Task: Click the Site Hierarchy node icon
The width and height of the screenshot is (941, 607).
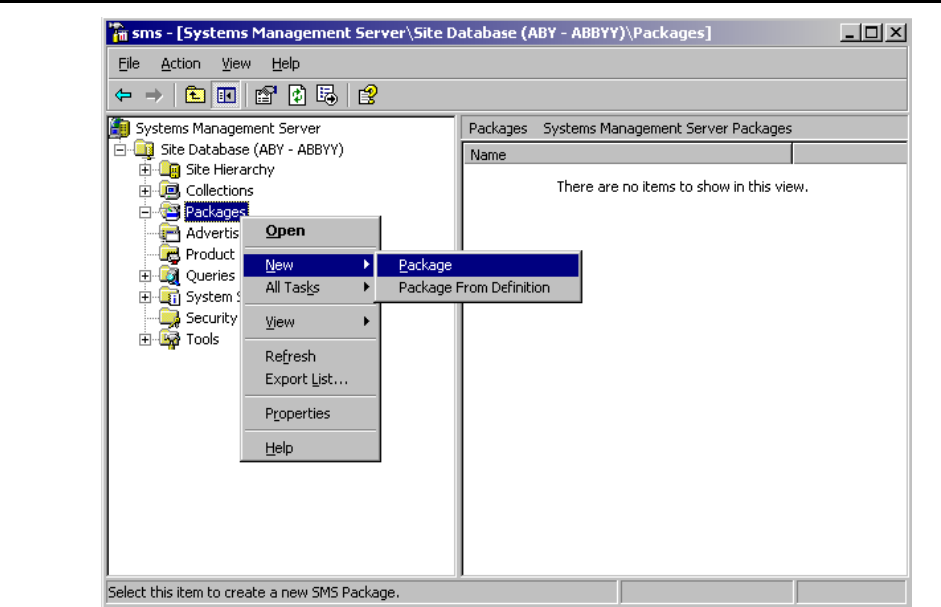Action: tap(170, 170)
